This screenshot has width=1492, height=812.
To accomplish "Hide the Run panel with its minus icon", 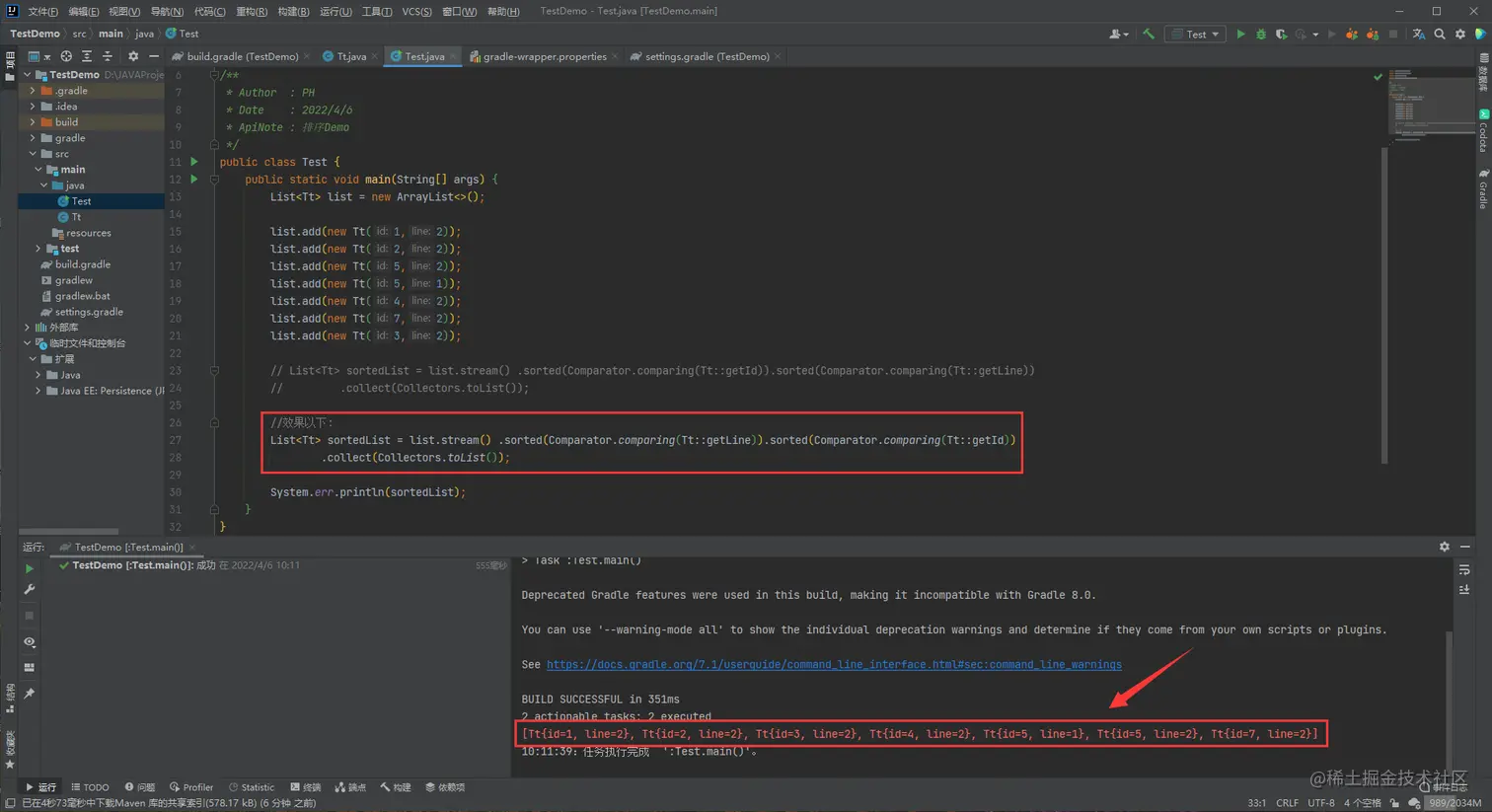I will [1465, 547].
